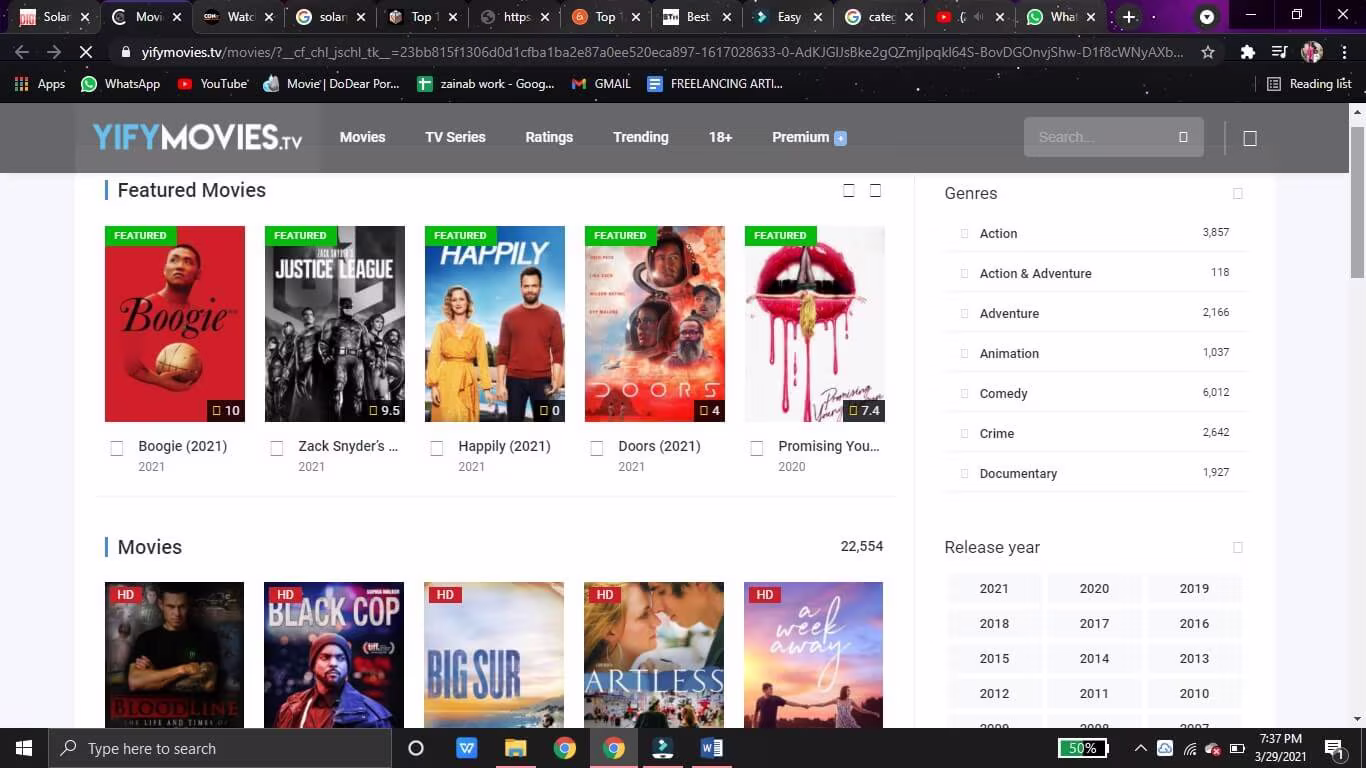The image size is (1366, 768).
Task: Filter by release year 2019
Action: [x=1194, y=588]
